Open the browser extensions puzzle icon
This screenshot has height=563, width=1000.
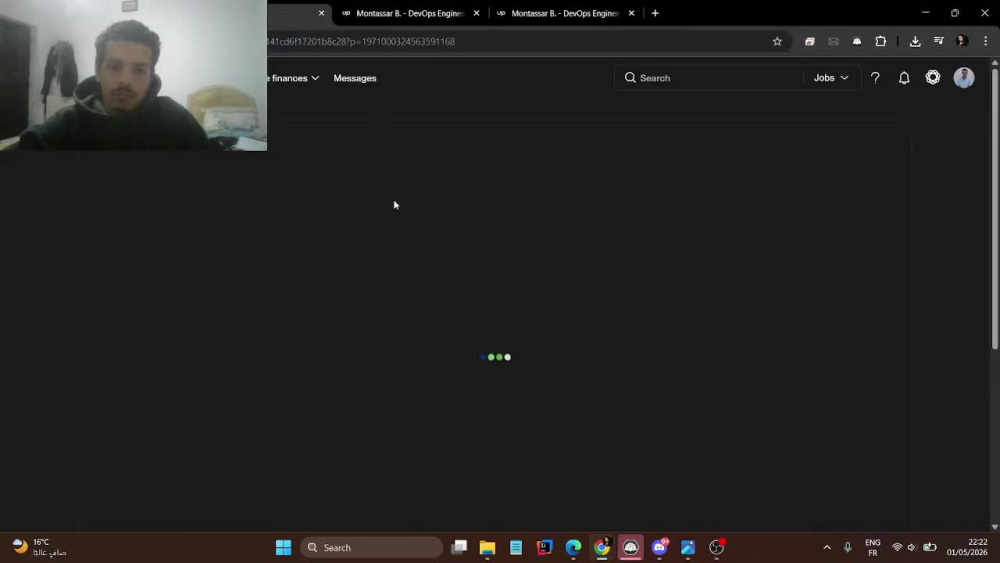[x=880, y=41]
